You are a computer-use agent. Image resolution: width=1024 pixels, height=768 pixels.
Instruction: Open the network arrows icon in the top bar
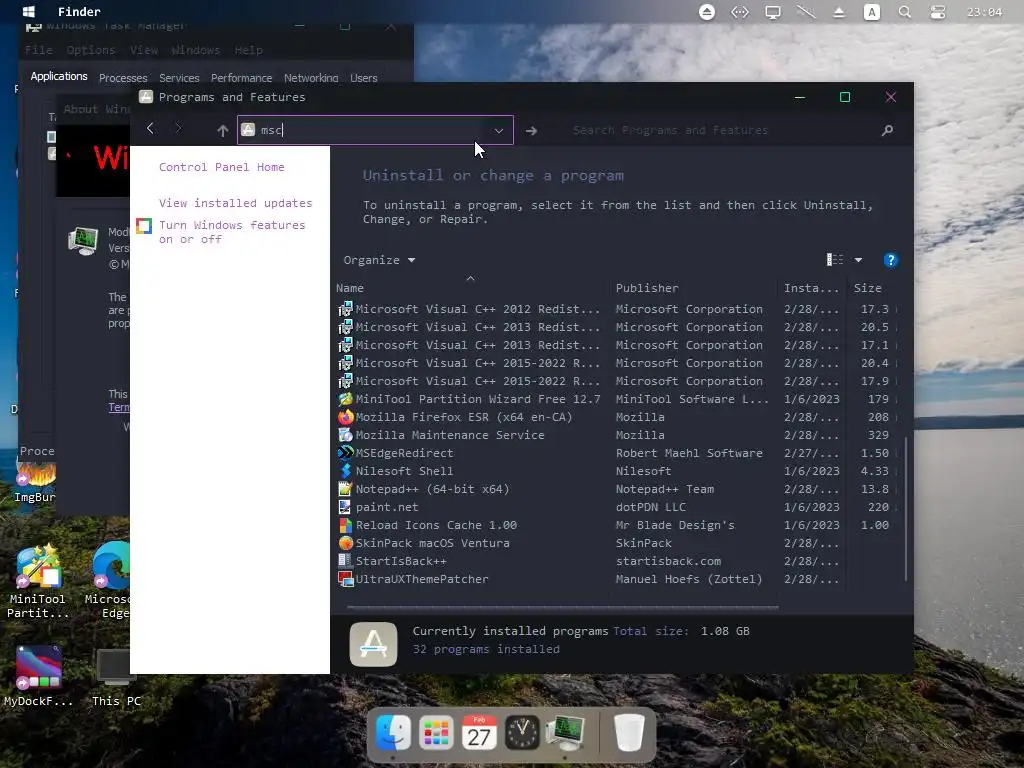(740, 12)
